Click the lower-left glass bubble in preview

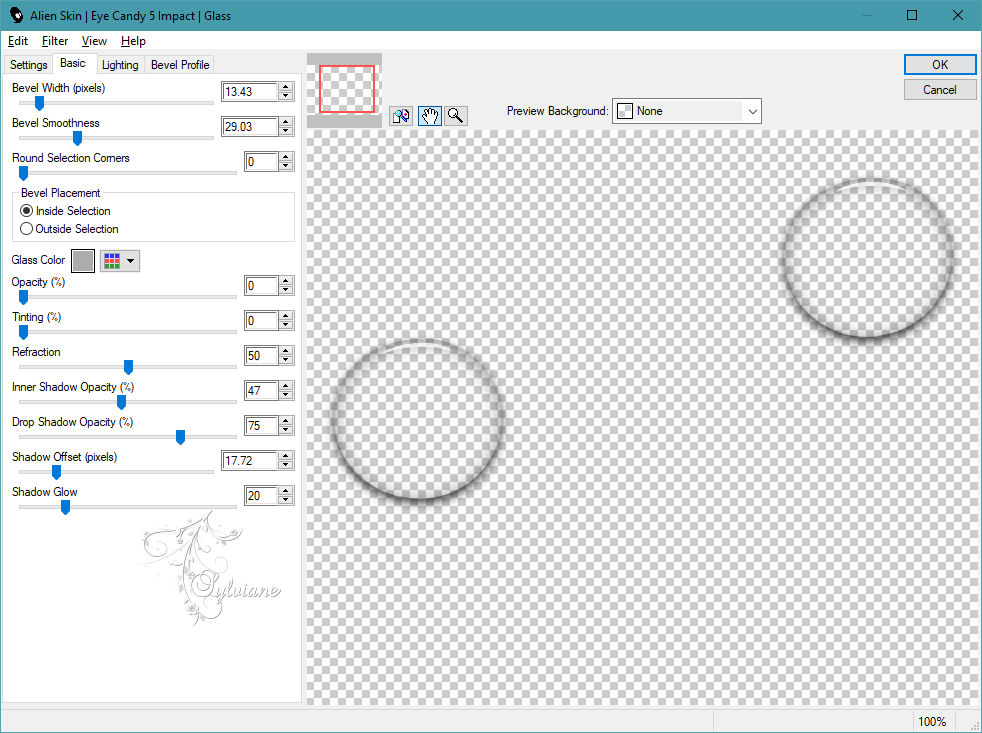tap(418, 420)
